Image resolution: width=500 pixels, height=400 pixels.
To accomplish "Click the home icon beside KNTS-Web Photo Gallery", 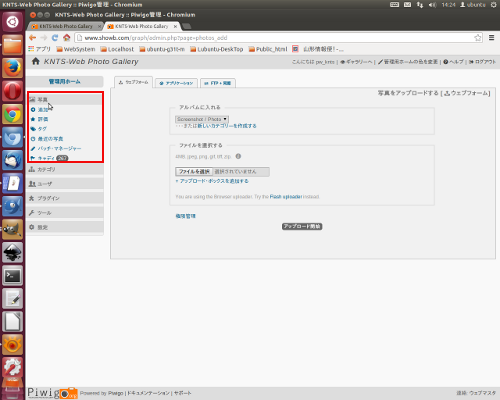I will point(36,61).
